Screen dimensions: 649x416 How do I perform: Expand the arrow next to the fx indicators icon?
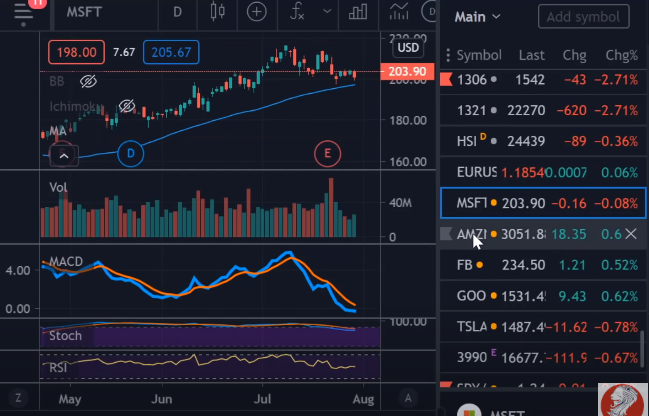coord(327,11)
